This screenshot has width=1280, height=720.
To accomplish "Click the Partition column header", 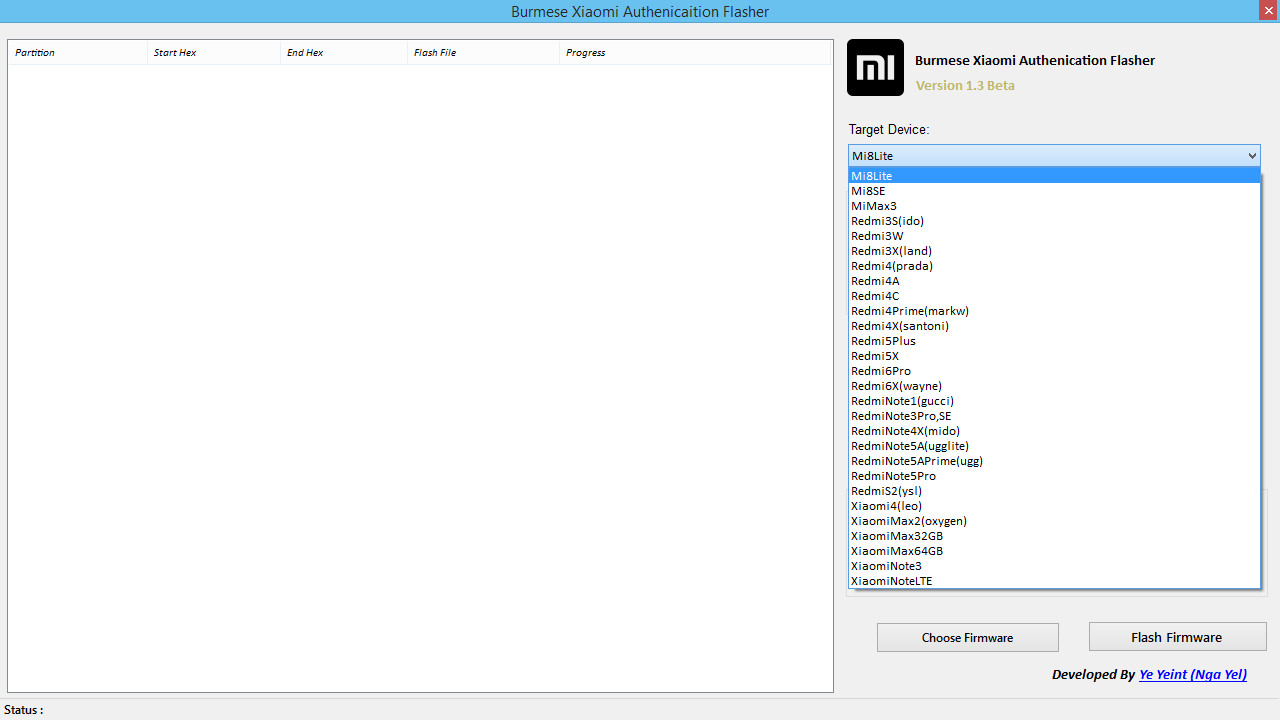I will [x=78, y=53].
